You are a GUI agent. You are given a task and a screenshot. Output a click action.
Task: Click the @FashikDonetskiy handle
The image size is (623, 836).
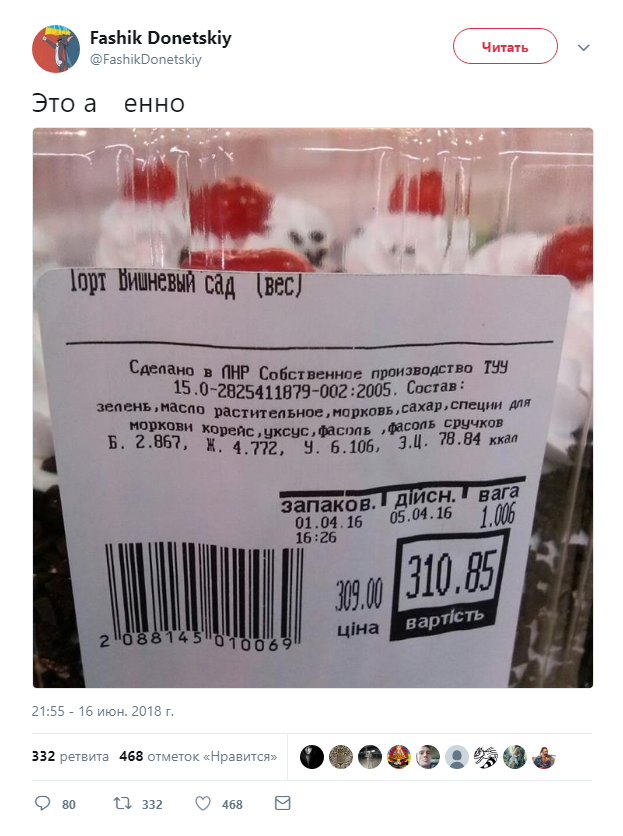pos(146,60)
